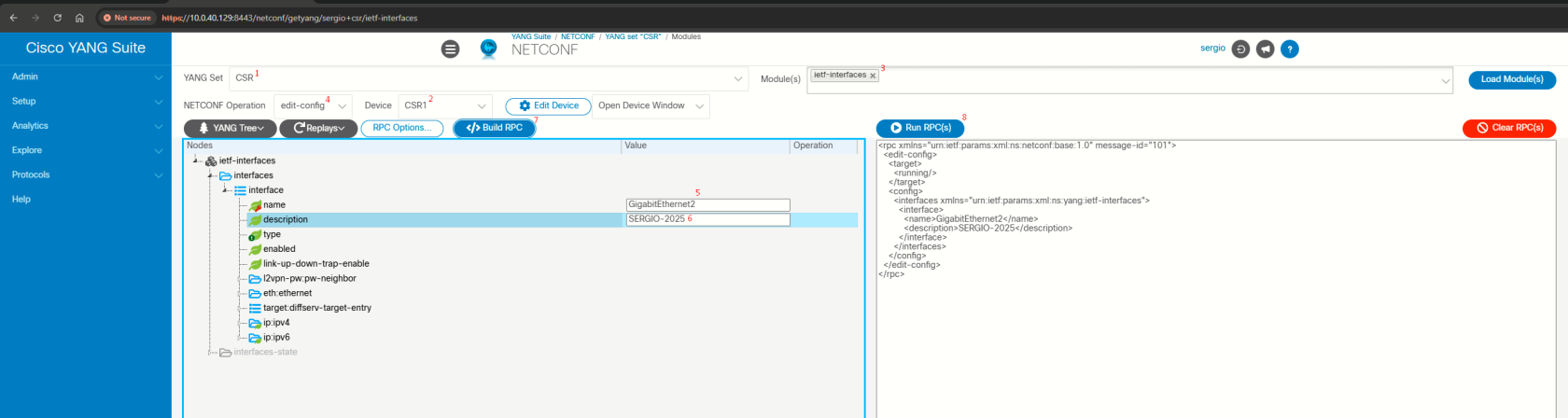Expand the Analytics sidebar menu
1568x418 pixels.
[86, 126]
